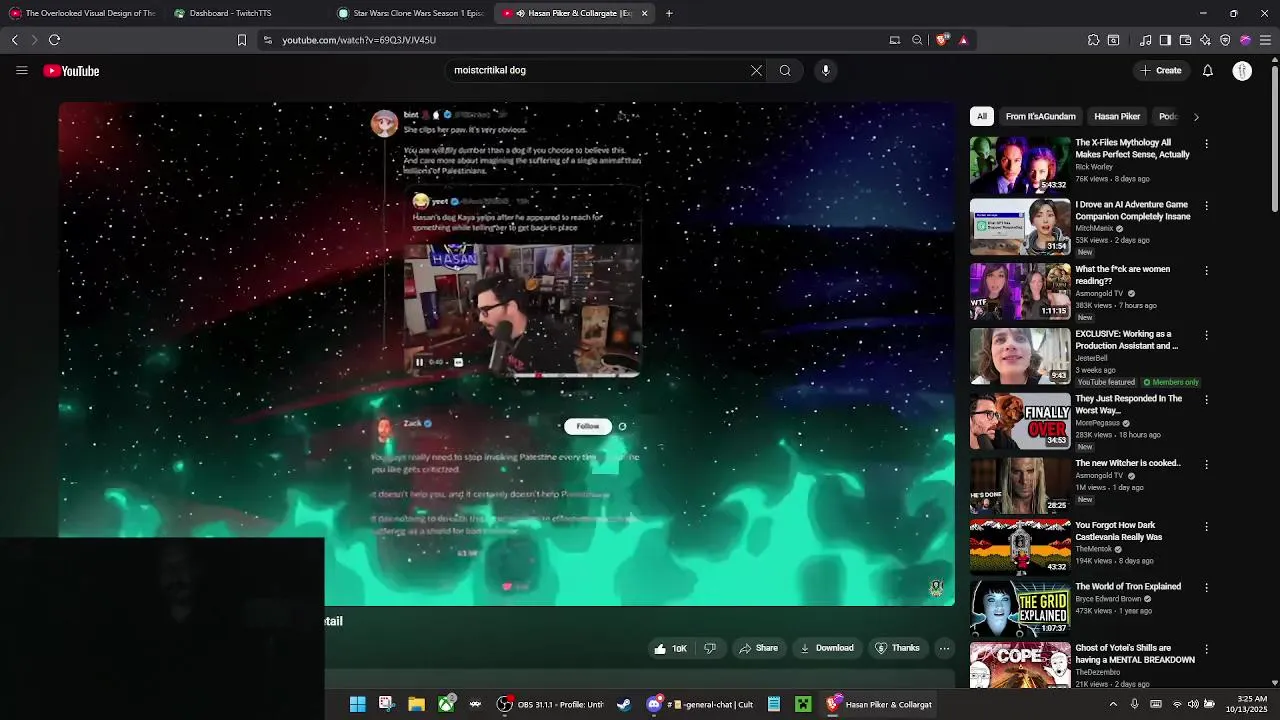Open options for women reading video

pos(1206,271)
